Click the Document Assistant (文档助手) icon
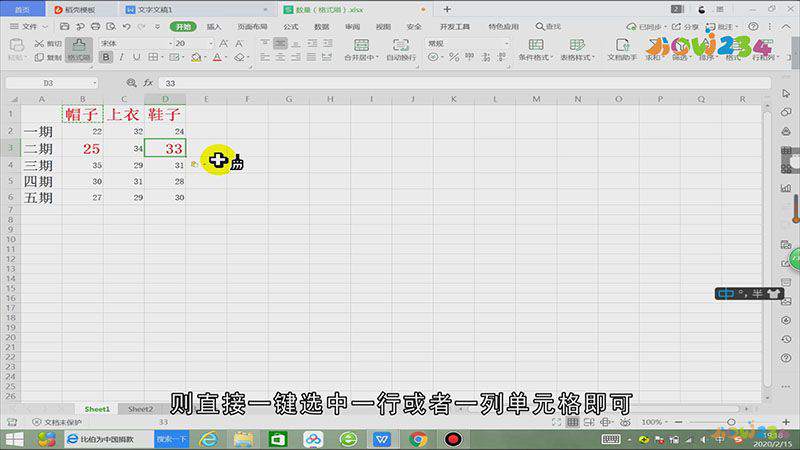Image resolution: width=800 pixels, height=450 pixels. pyautogui.click(x=622, y=45)
